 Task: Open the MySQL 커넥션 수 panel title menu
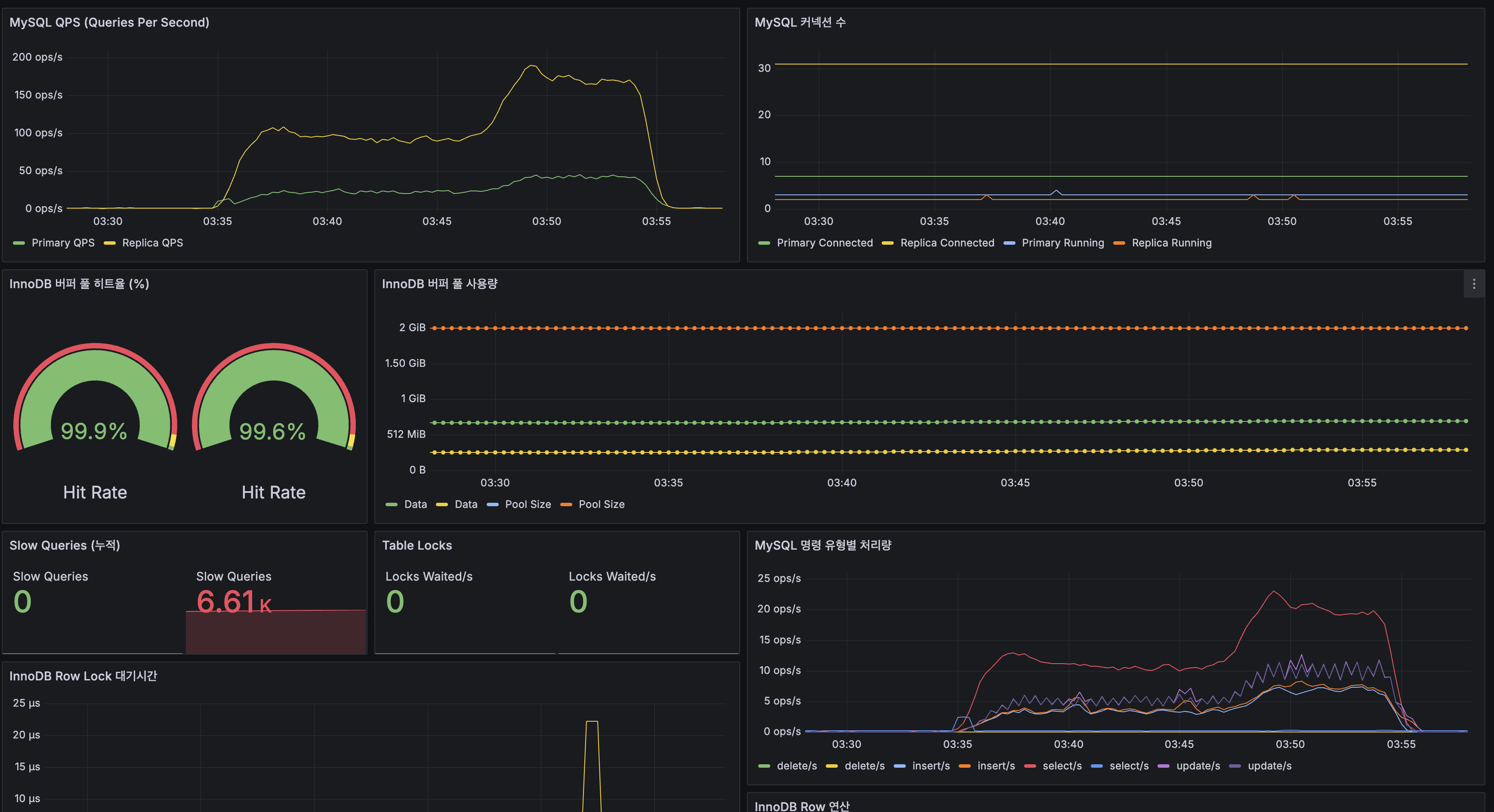[800, 22]
